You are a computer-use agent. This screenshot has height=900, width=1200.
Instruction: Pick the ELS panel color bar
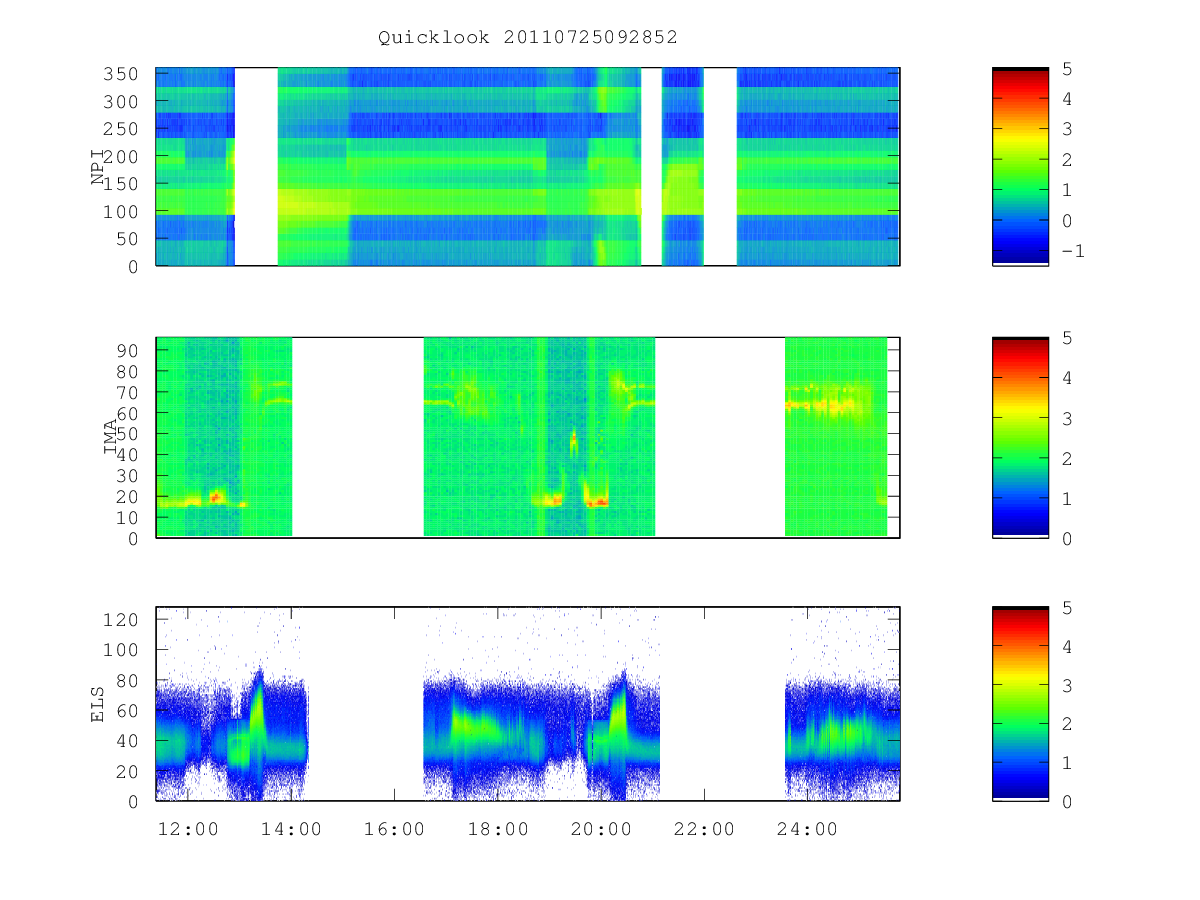point(1020,704)
